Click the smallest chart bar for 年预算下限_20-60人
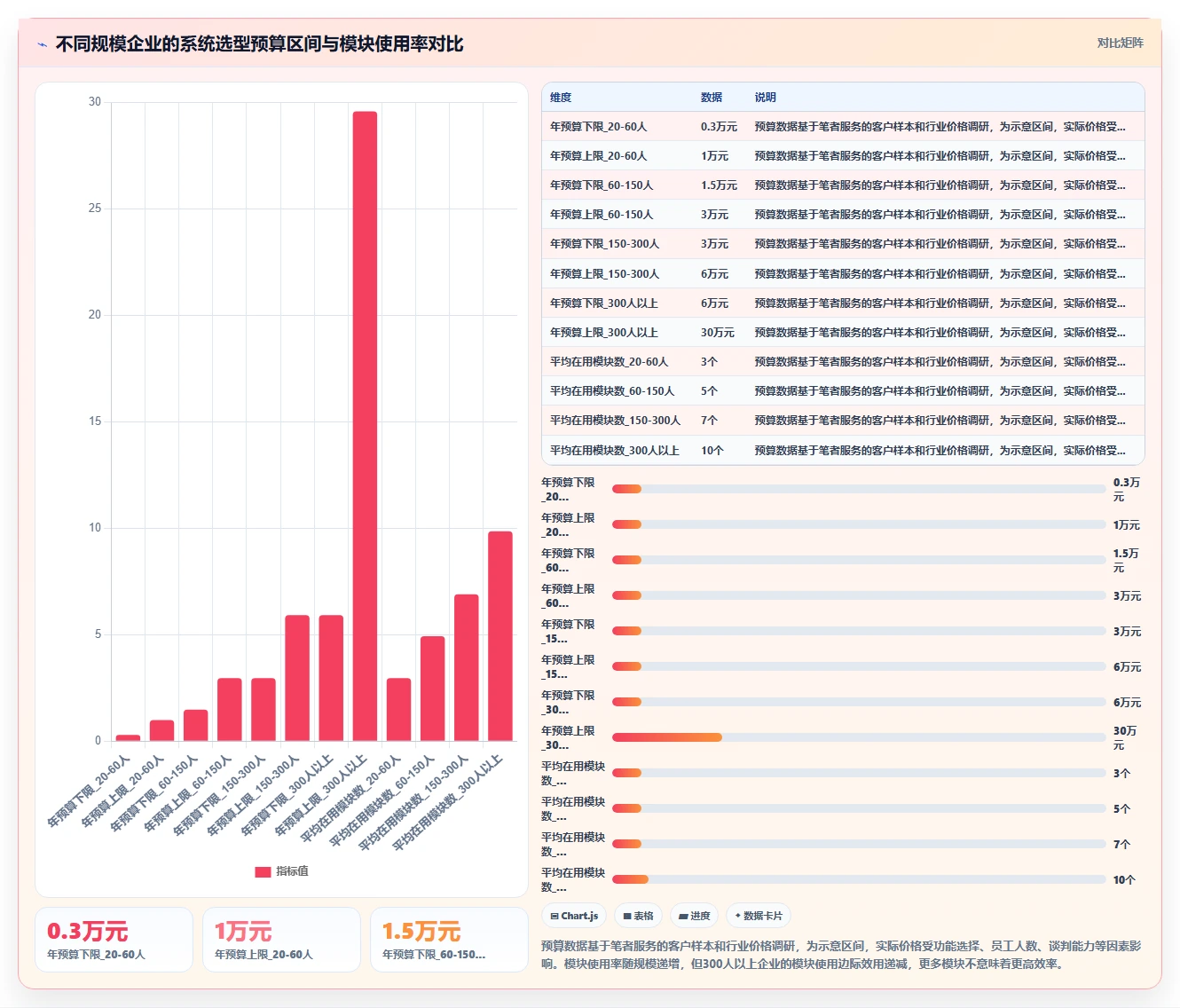 point(129,737)
